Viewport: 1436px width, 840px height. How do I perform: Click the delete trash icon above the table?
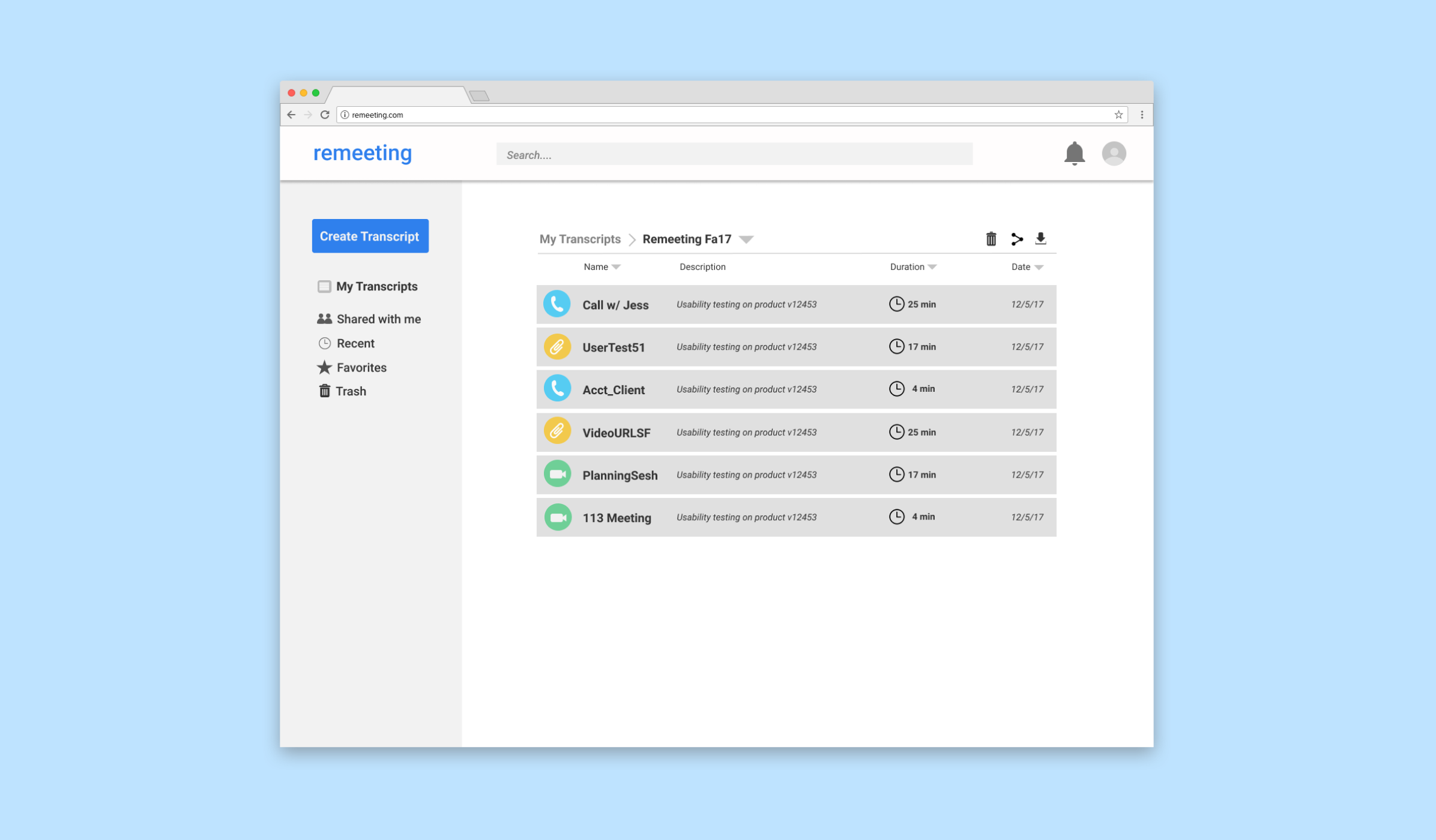click(x=991, y=239)
